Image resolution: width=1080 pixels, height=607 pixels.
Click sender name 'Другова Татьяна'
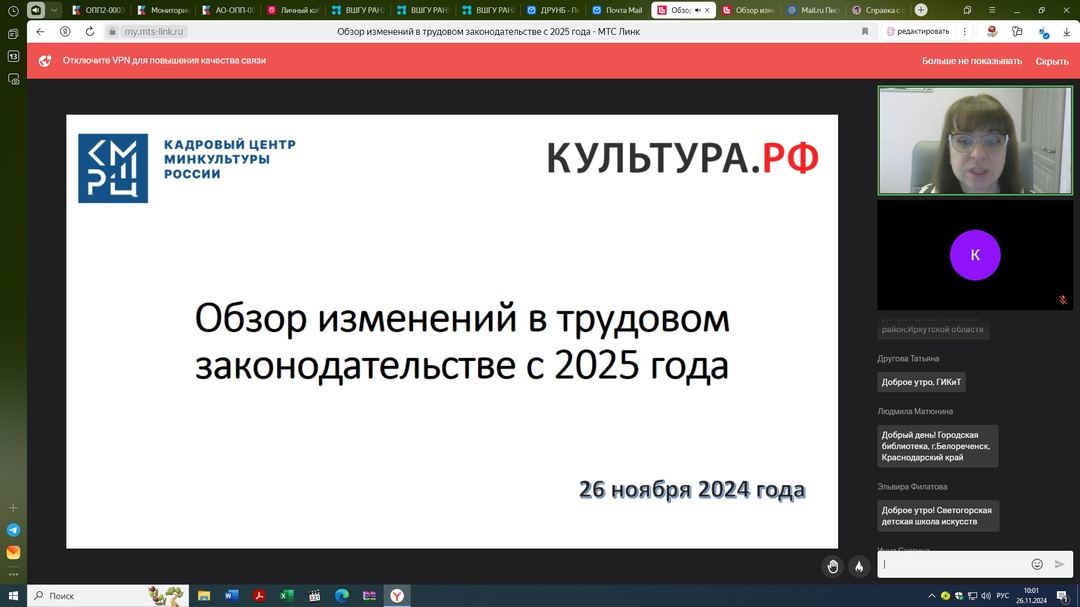(x=908, y=359)
